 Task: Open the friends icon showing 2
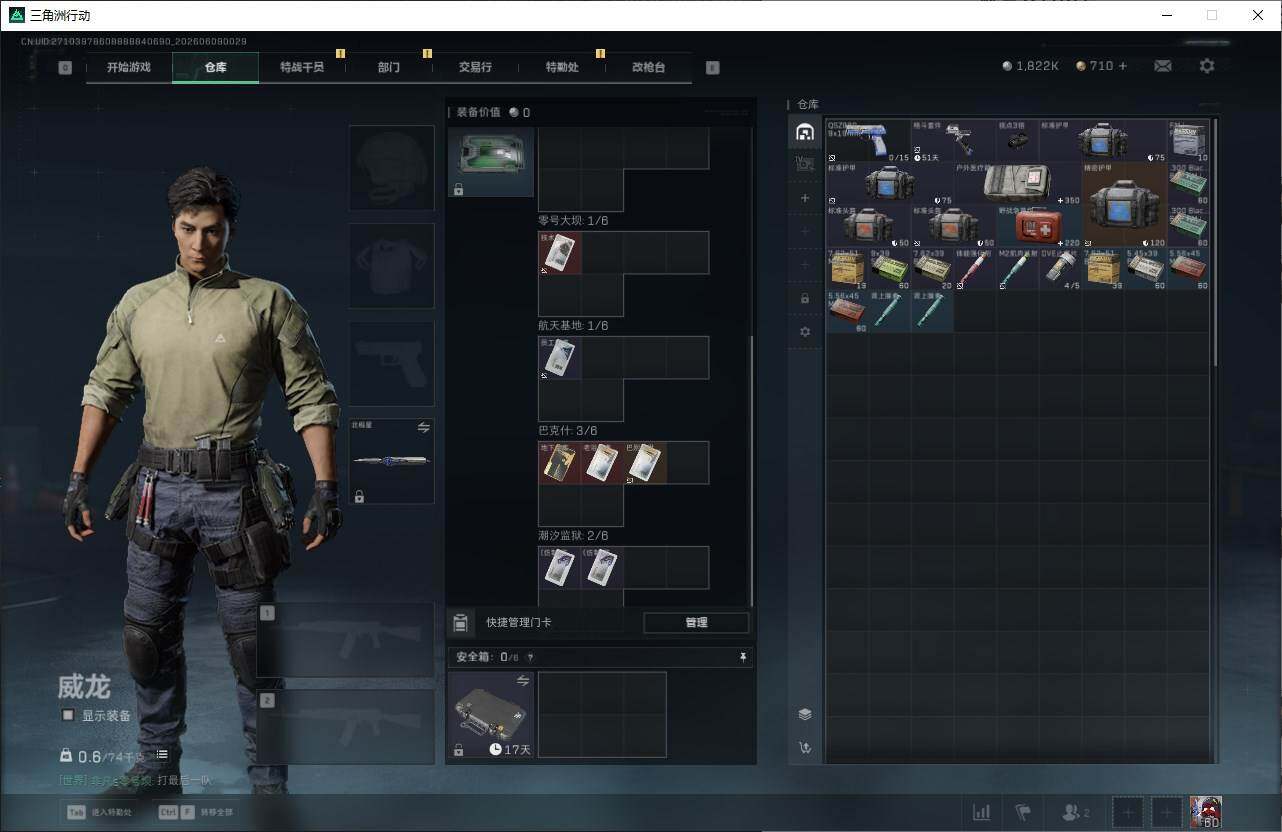(x=1075, y=812)
